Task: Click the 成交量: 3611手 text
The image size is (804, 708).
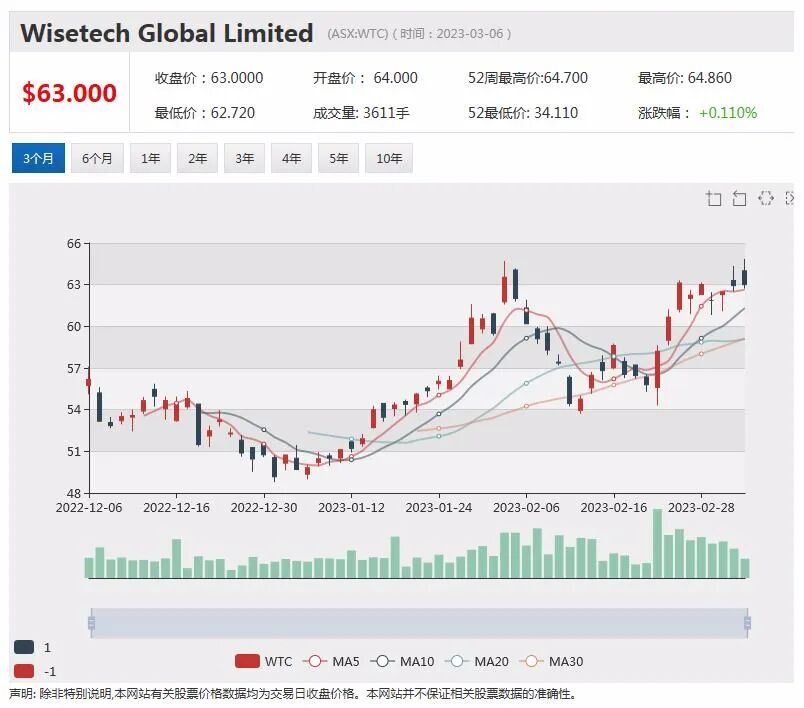Action: (361, 113)
